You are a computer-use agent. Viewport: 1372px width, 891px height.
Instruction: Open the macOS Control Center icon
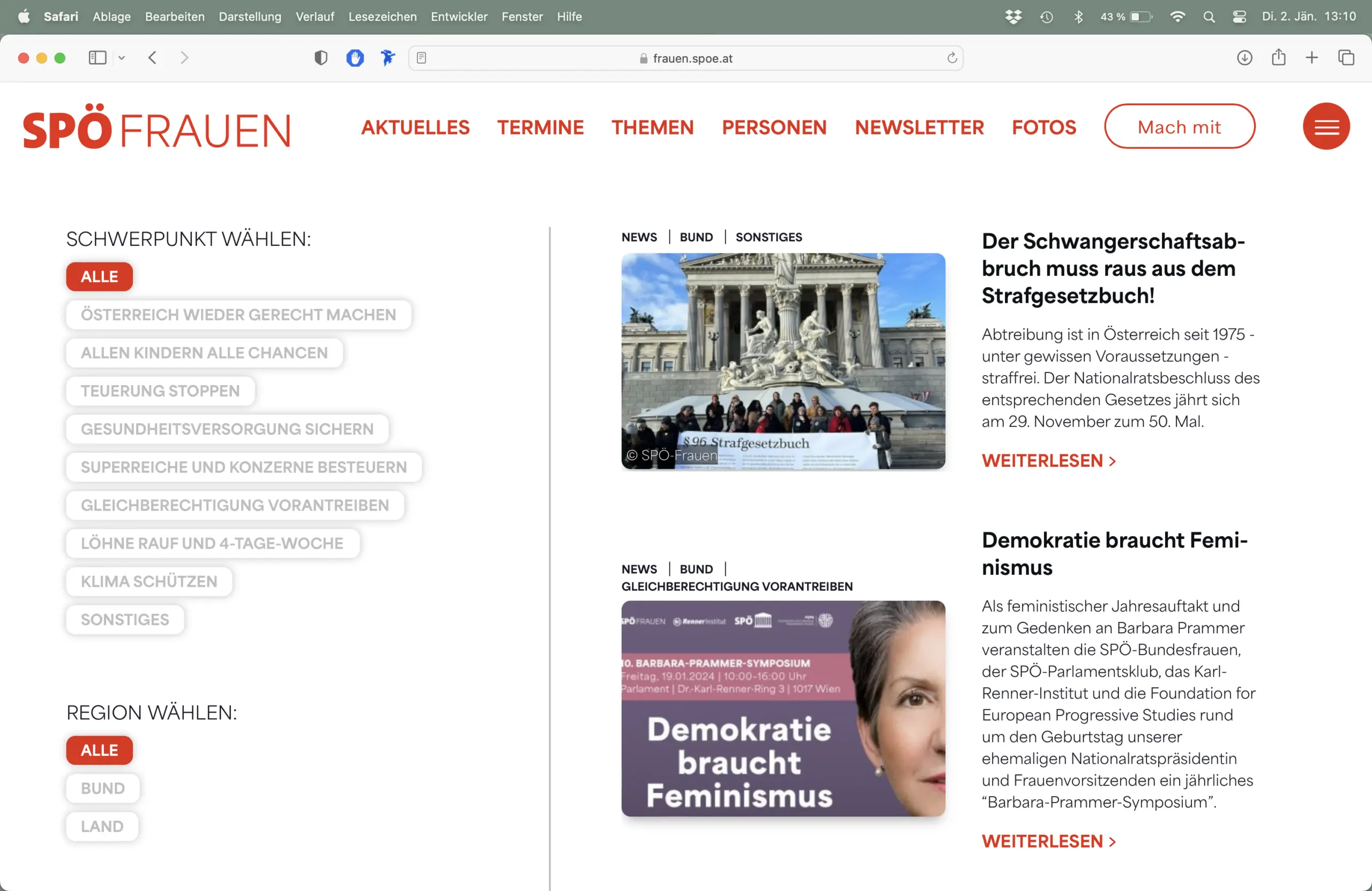click(x=1239, y=17)
